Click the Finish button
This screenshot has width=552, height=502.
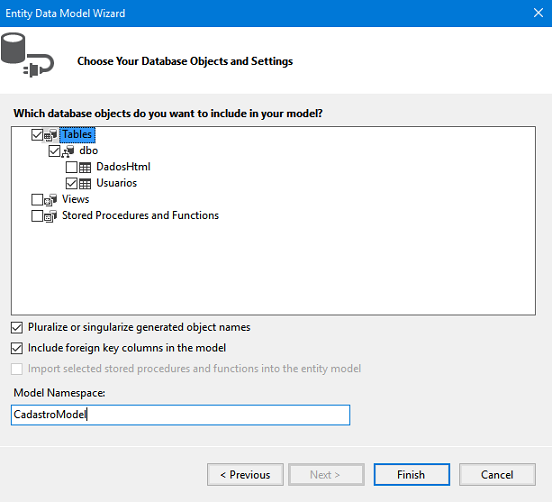412,475
